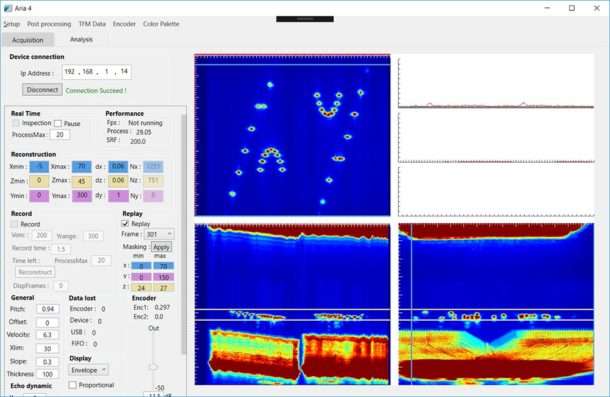Click the Disconnect button
The image size is (610, 397).
(x=42, y=90)
